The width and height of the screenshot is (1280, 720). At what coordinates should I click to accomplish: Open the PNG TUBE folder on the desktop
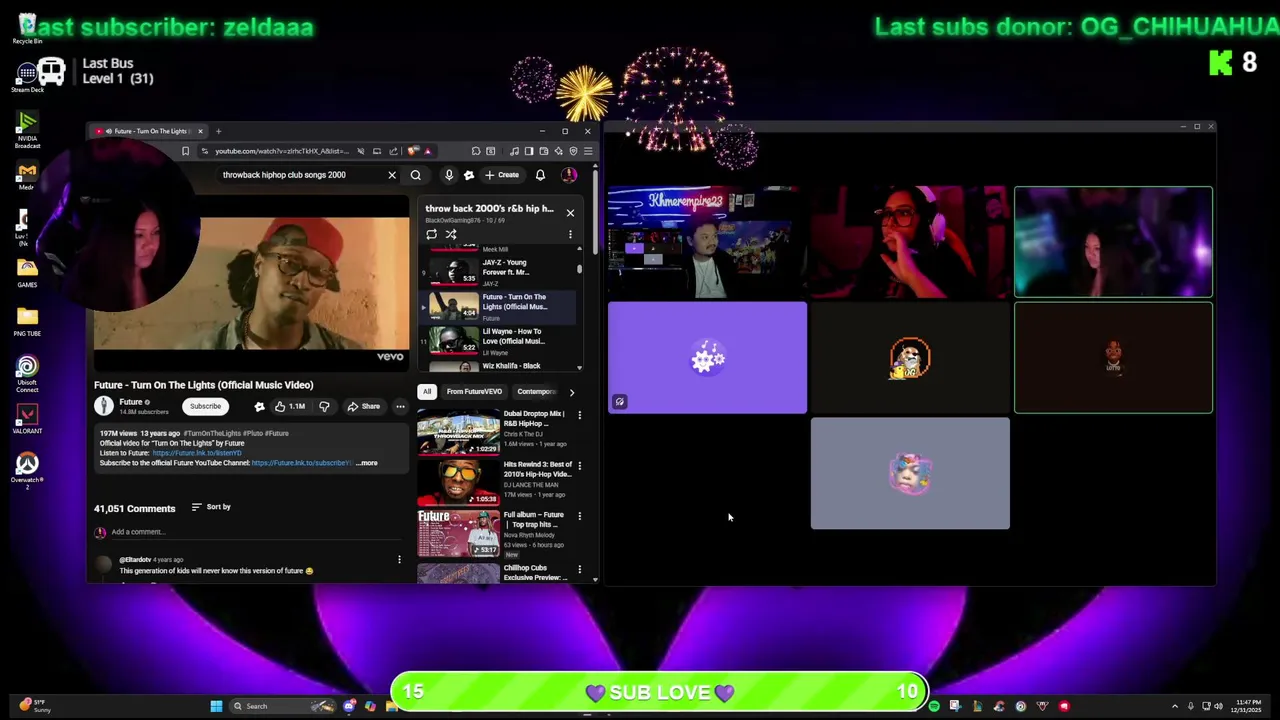point(27,321)
